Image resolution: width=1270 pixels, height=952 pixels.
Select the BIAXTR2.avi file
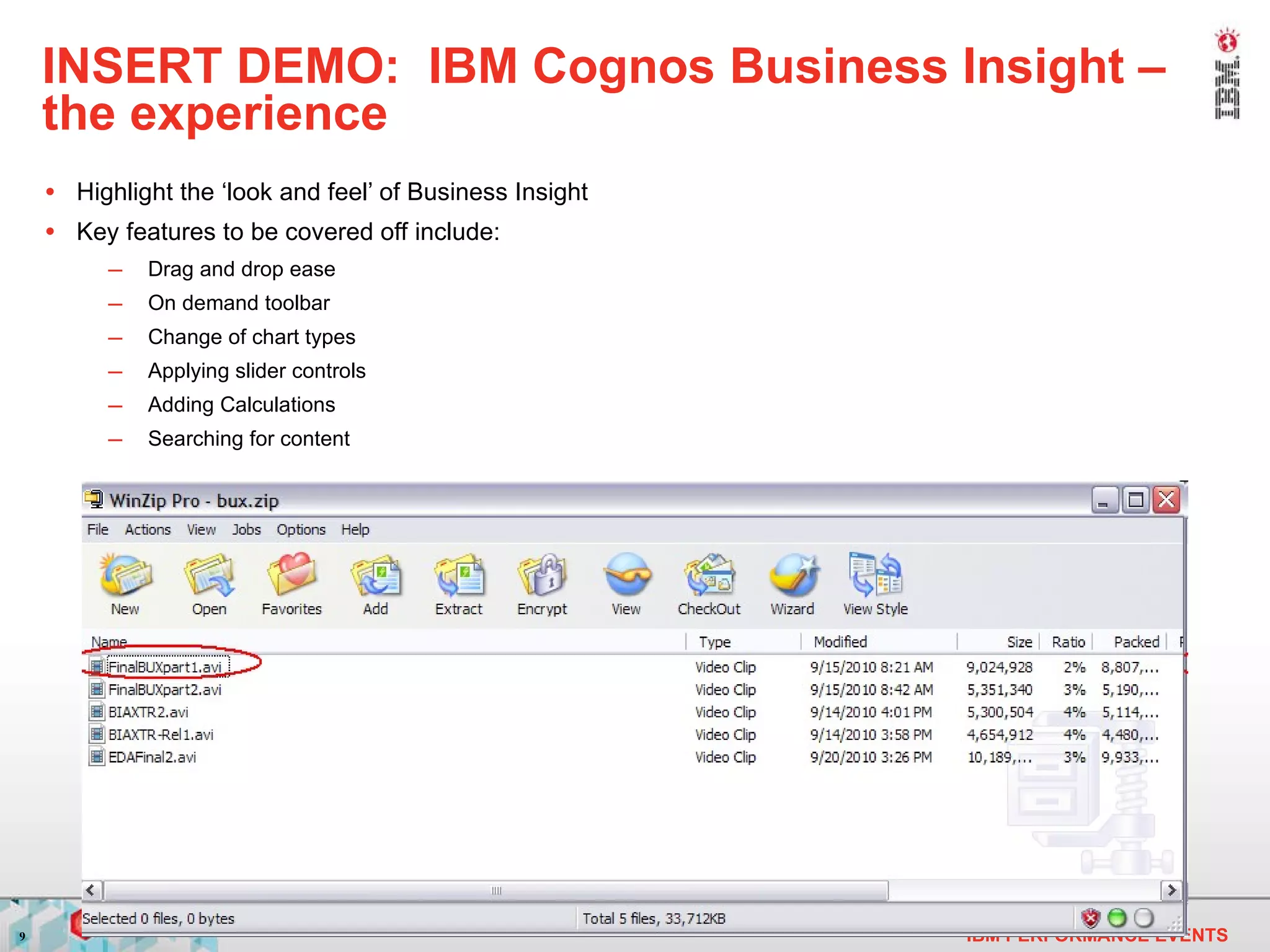pos(148,712)
